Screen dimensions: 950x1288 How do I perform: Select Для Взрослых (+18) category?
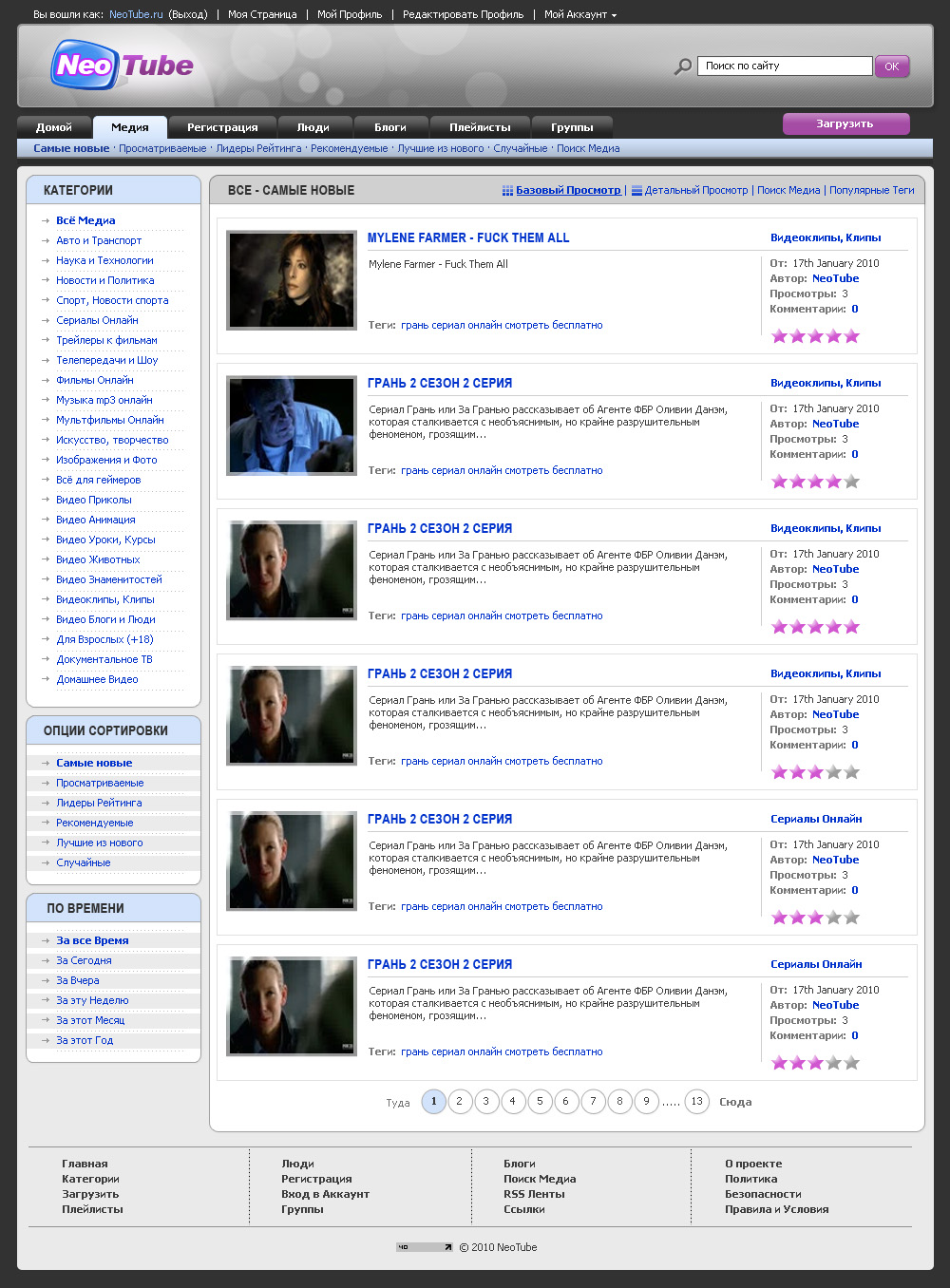pos(104,639)
